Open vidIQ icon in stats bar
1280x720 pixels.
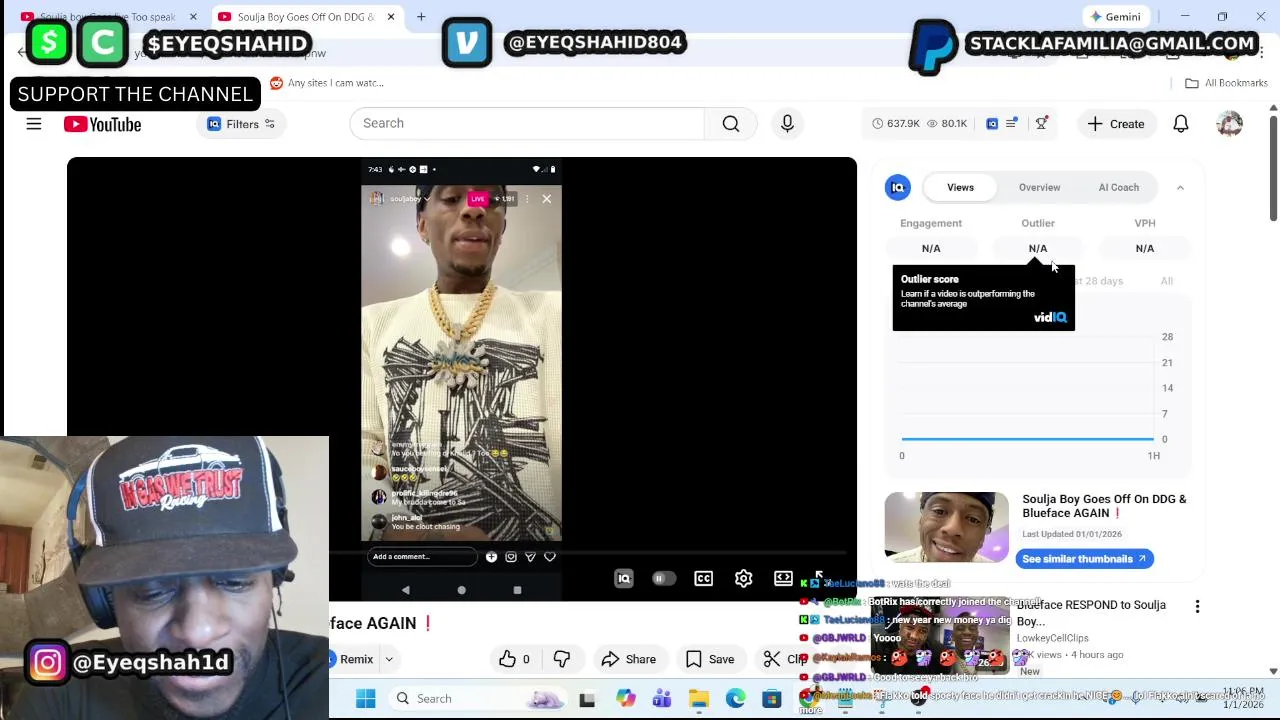[992, 124]
